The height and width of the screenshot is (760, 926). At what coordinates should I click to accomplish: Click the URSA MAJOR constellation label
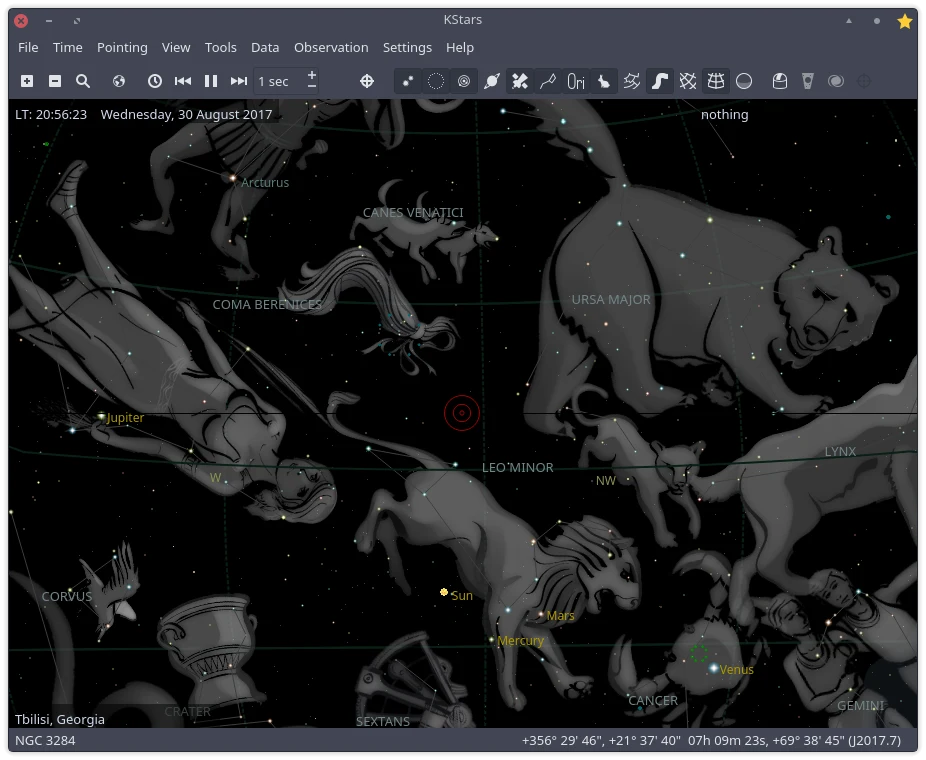coord(611,299)
